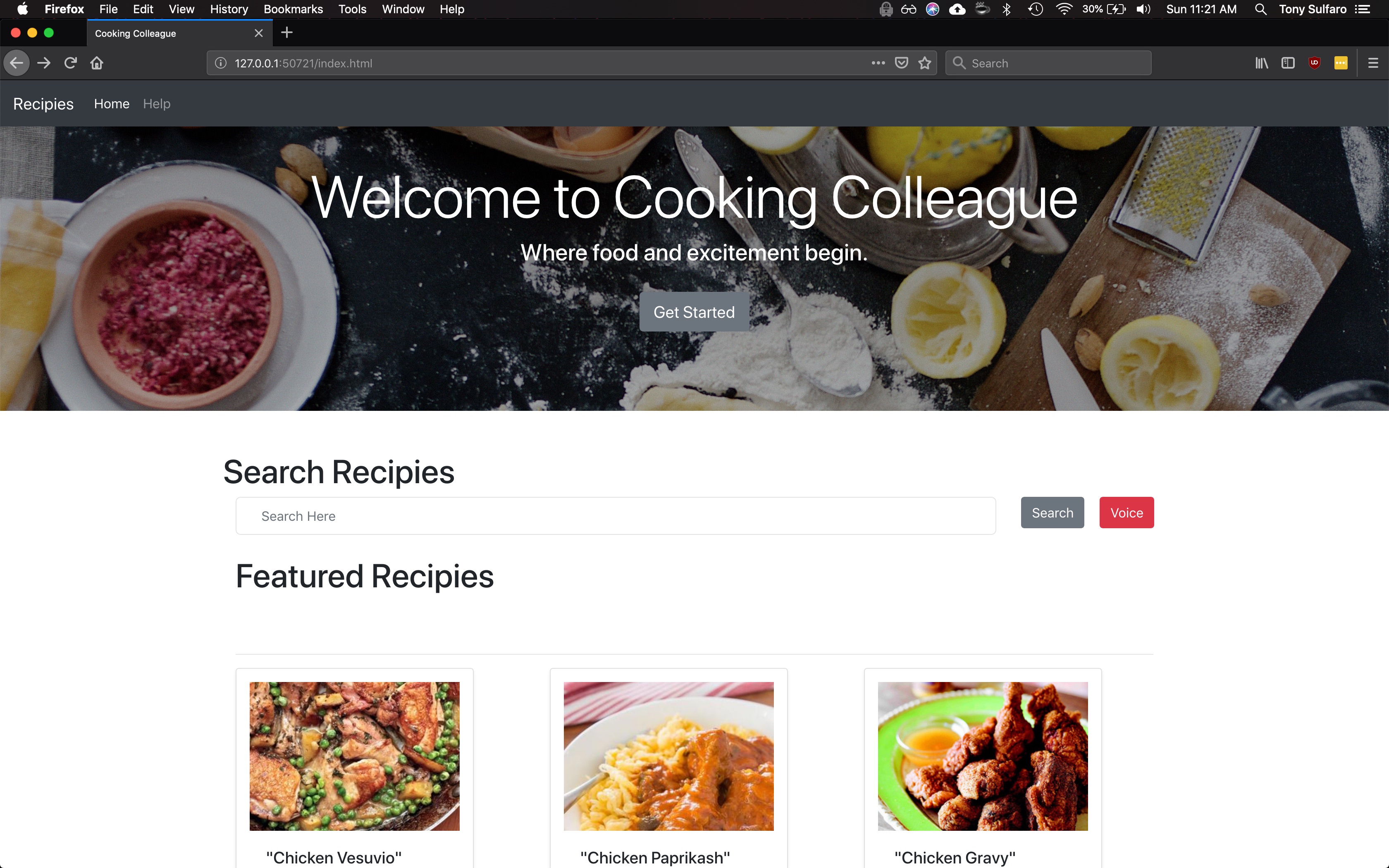1389x868 pixels.
Task: Click the red Voice button
Action: (1126, 513)
